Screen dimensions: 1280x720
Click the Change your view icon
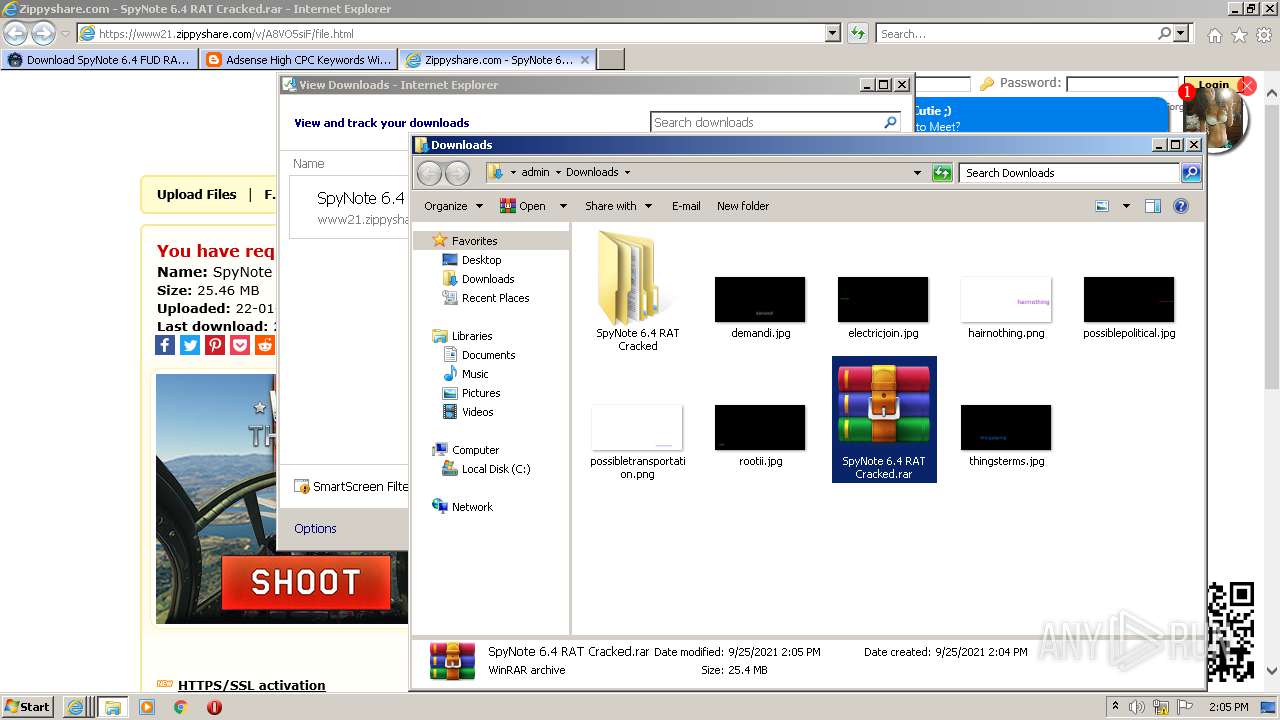(1102, 206)
